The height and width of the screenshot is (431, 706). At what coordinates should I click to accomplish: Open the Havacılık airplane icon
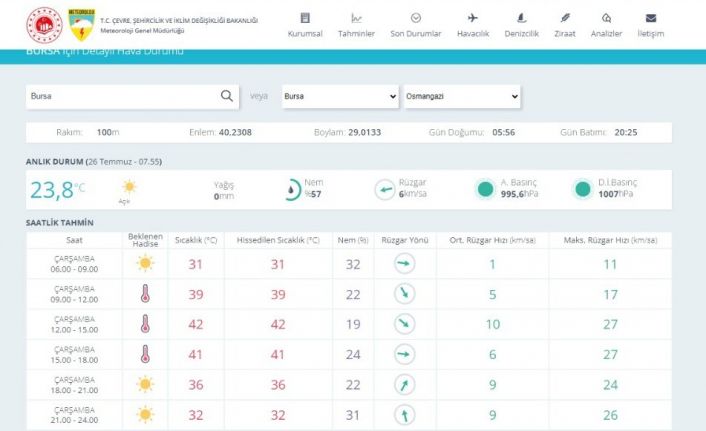click(x=473, y=18)
